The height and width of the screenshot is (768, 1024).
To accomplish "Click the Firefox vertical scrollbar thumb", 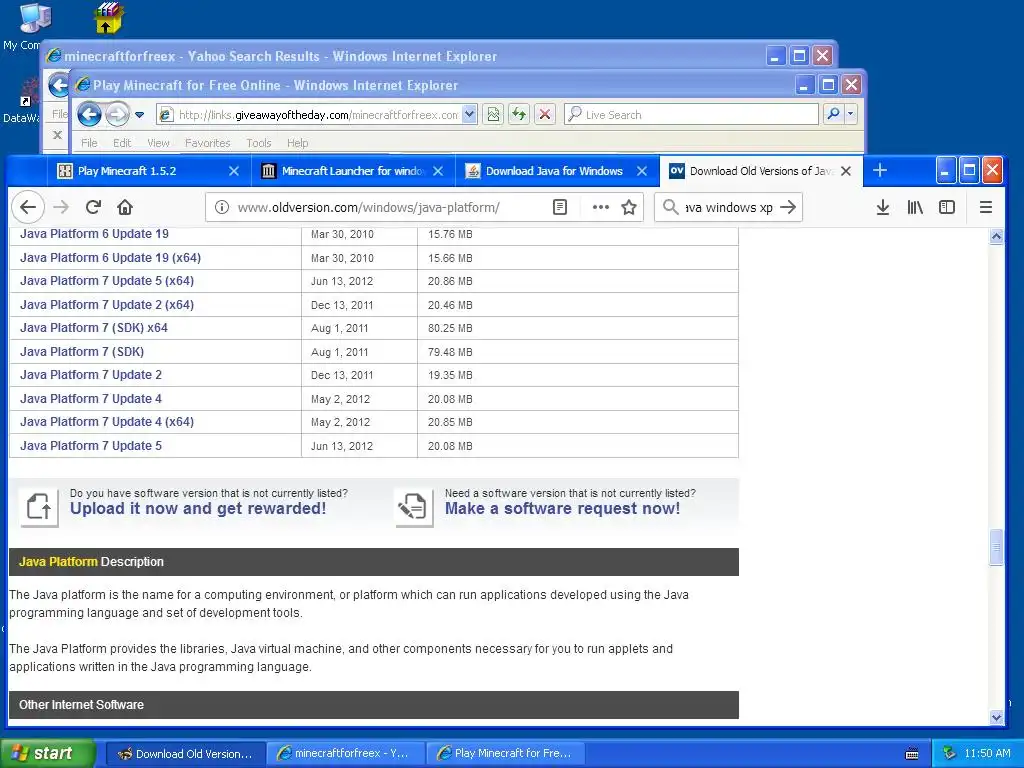I will tap(996, 547).
